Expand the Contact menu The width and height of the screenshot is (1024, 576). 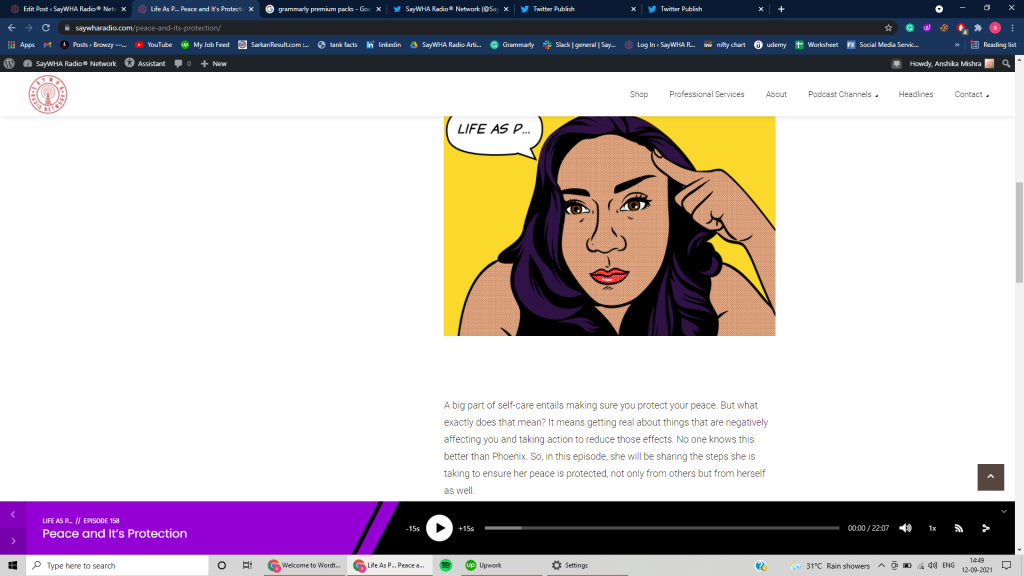(971, 94)
